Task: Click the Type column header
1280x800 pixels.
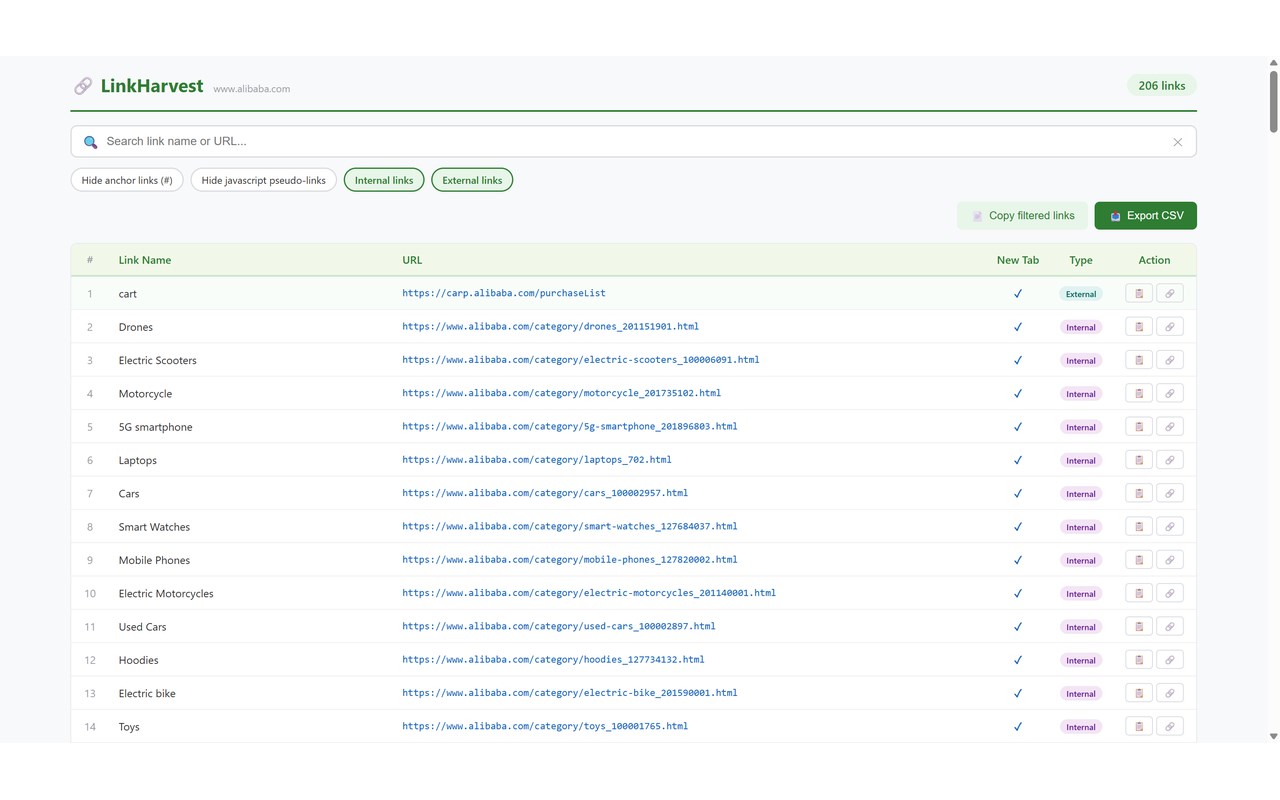Action: [x=1081, y=260]
